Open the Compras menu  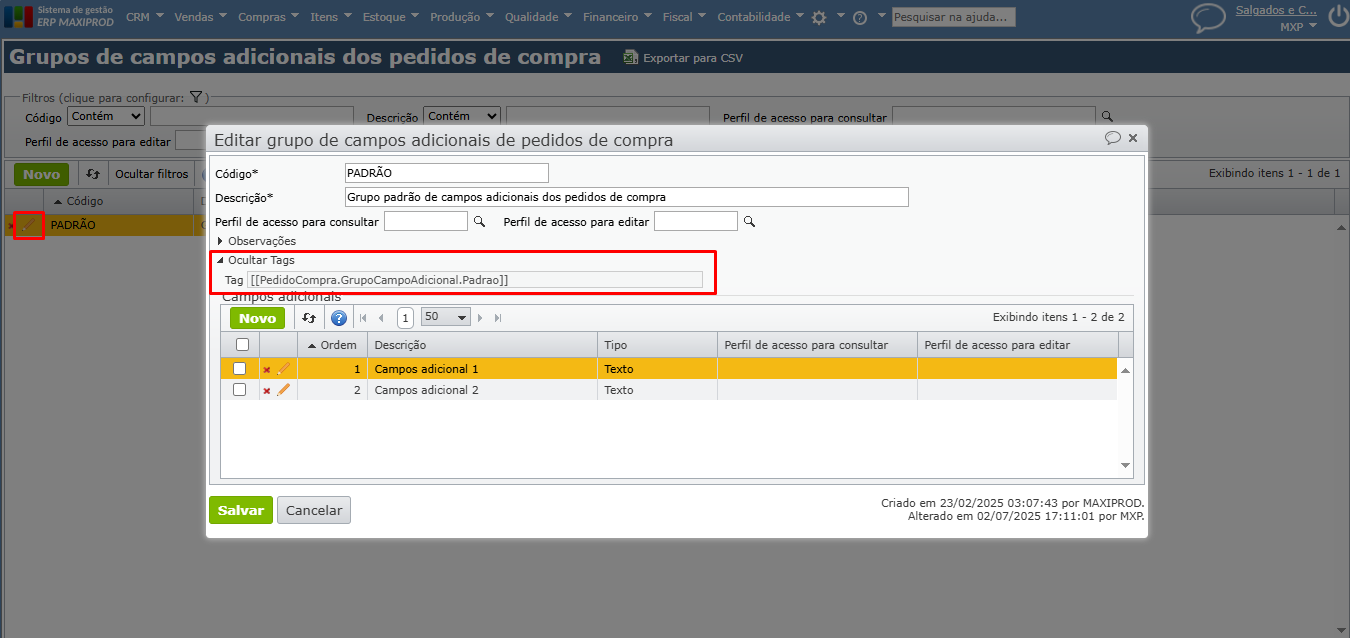pyautogui.click(x=269, y=17)
